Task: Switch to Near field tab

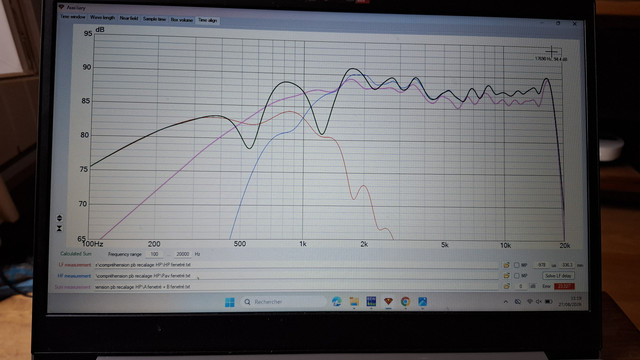Action: point(129,18)
